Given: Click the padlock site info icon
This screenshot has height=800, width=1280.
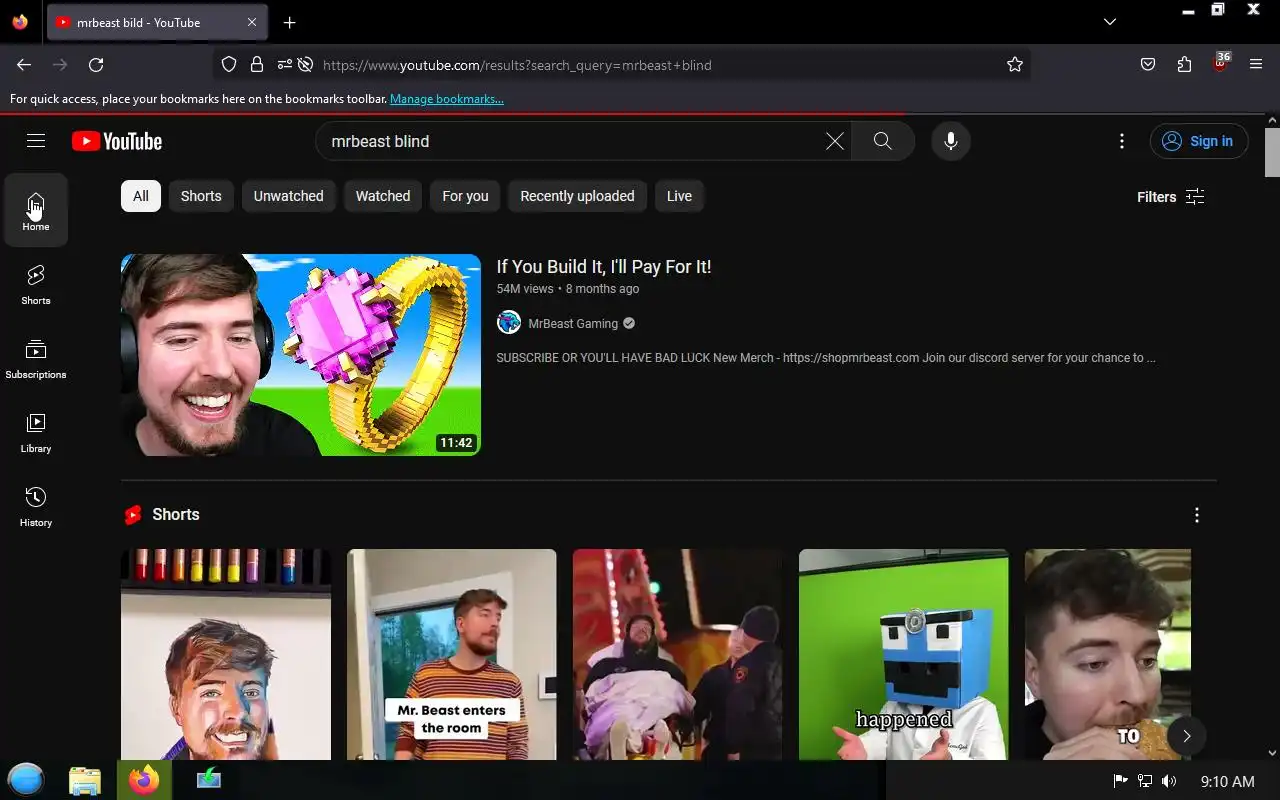Looking at the screenshot, I should point(257,65).
